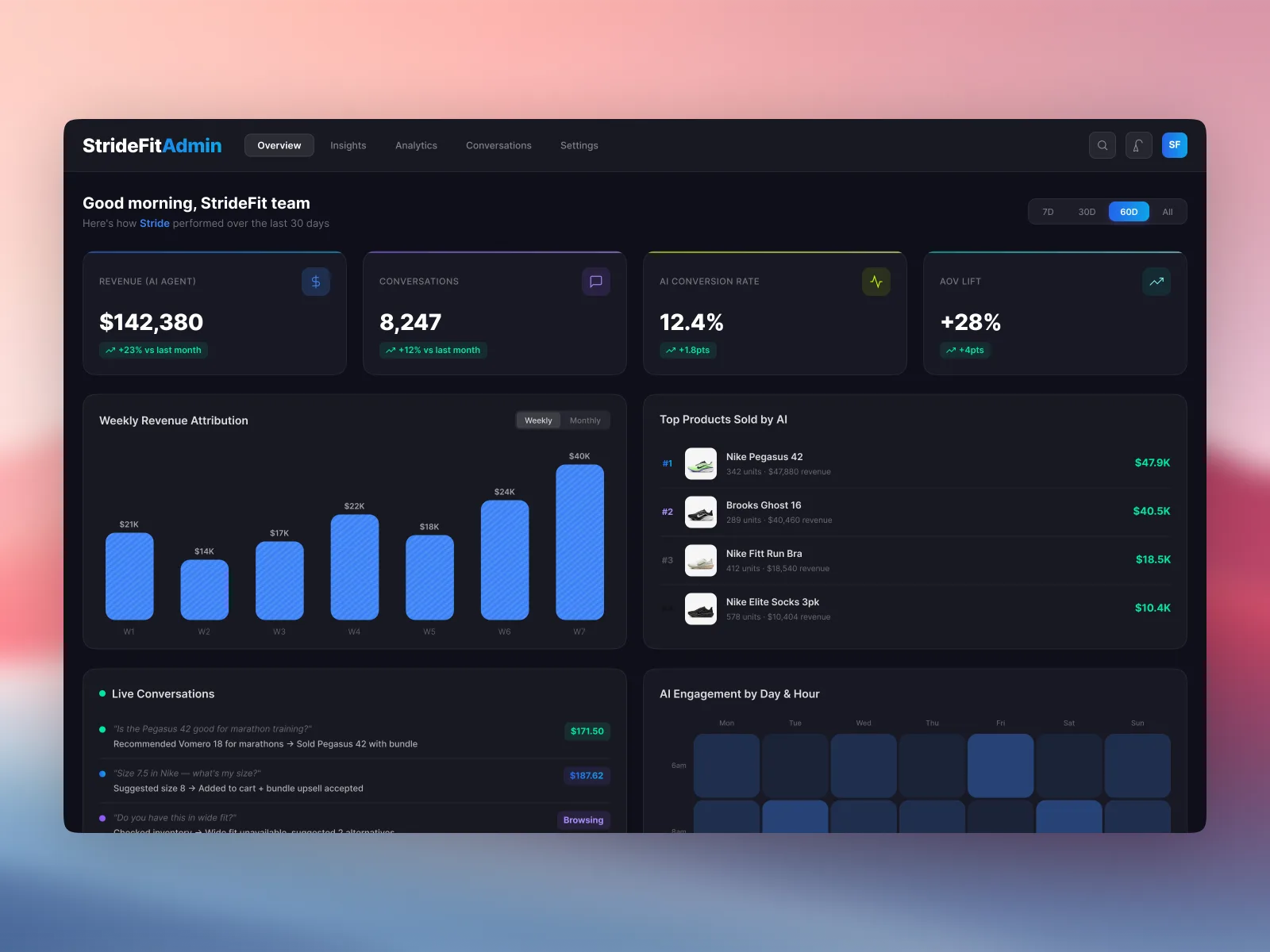The image size is (1270, 952).
Task: Switch the revenue chart to Weekly
Action: pyautogui.click(x=538, y=420)
